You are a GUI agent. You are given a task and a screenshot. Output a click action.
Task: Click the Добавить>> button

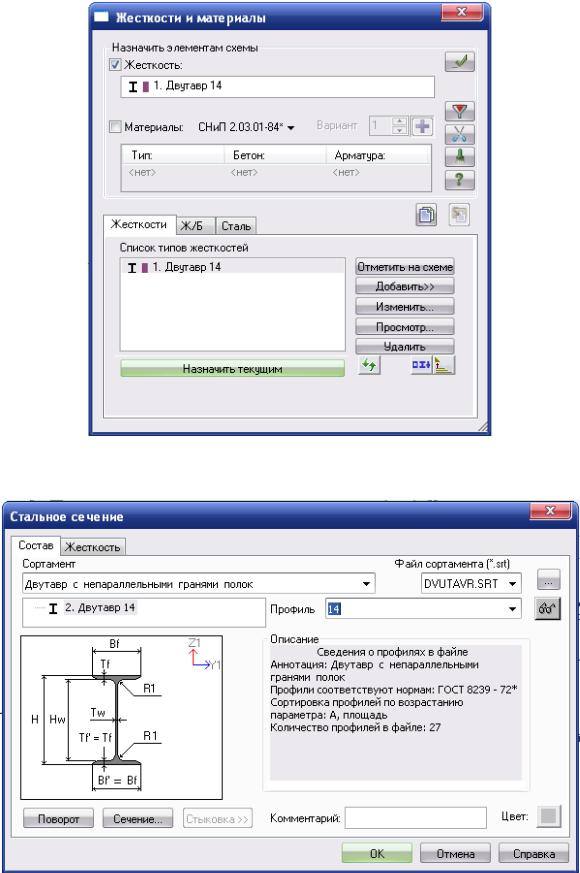pos(405,287)
